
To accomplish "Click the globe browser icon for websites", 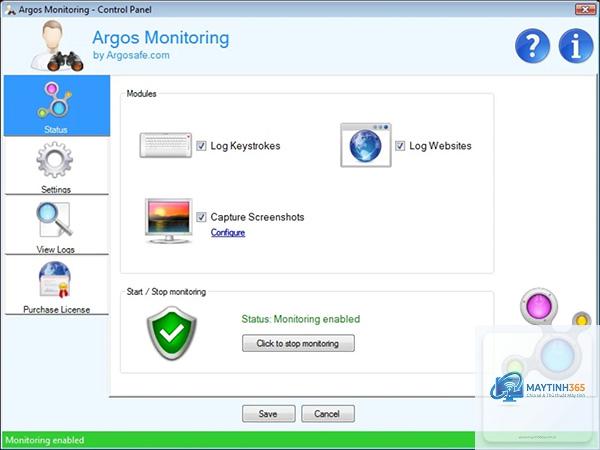I will click(366, 145).
